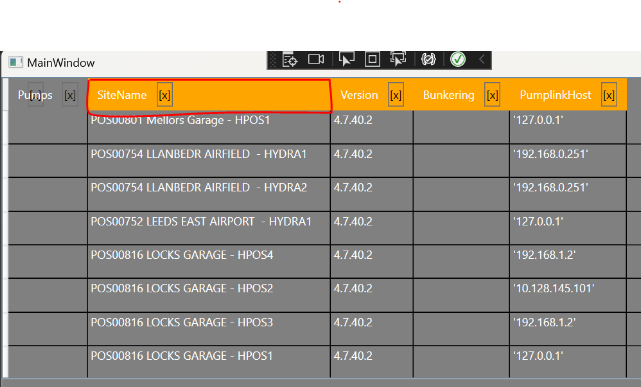Remove the PumplinkHost column via [x]
Viewport: 641px width, 387px height.
(x=609, y=95)
